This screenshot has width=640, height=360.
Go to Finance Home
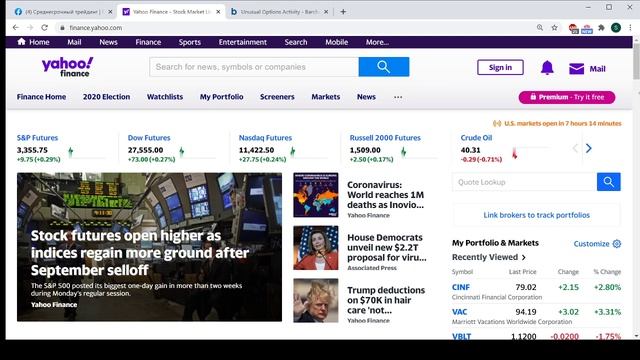tap(41, 97)
